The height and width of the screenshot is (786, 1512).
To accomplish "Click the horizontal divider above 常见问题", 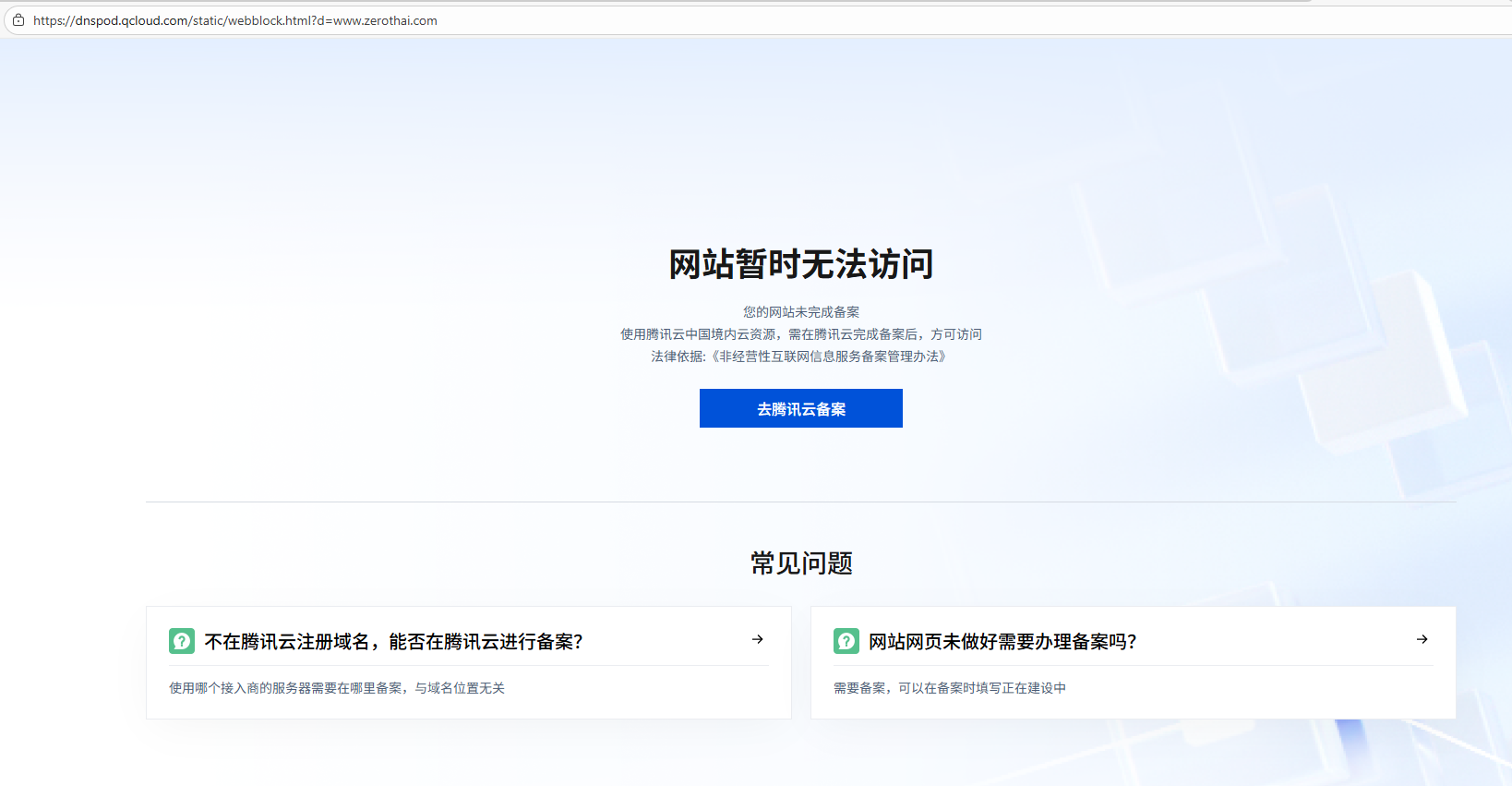I will [800, 502].
